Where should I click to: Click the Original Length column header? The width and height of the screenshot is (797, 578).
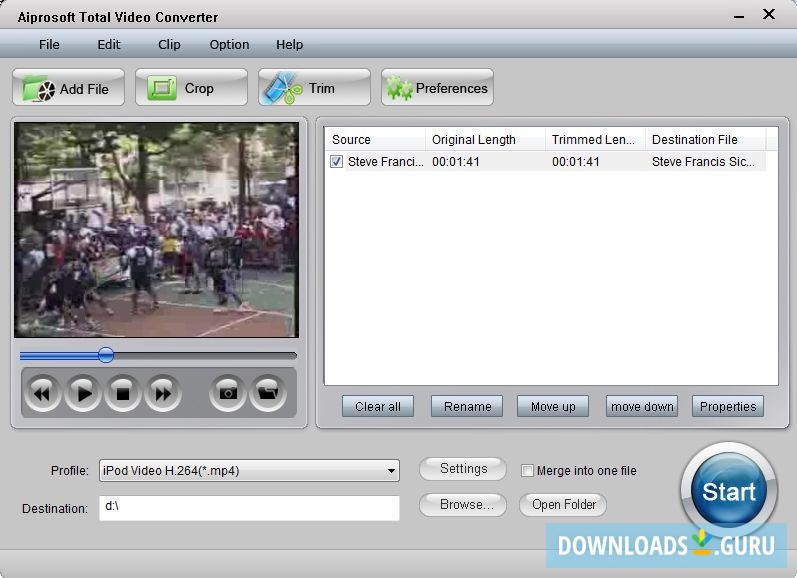(485, 139)
